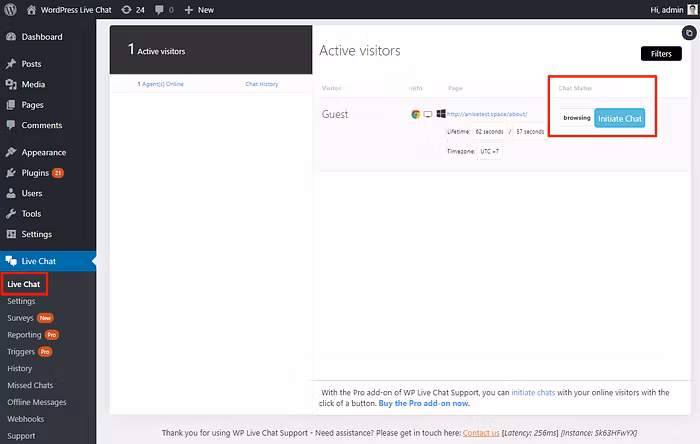Expand the Plugins sidebar menu
700x444 pixels.
click(x=35, y=172)
